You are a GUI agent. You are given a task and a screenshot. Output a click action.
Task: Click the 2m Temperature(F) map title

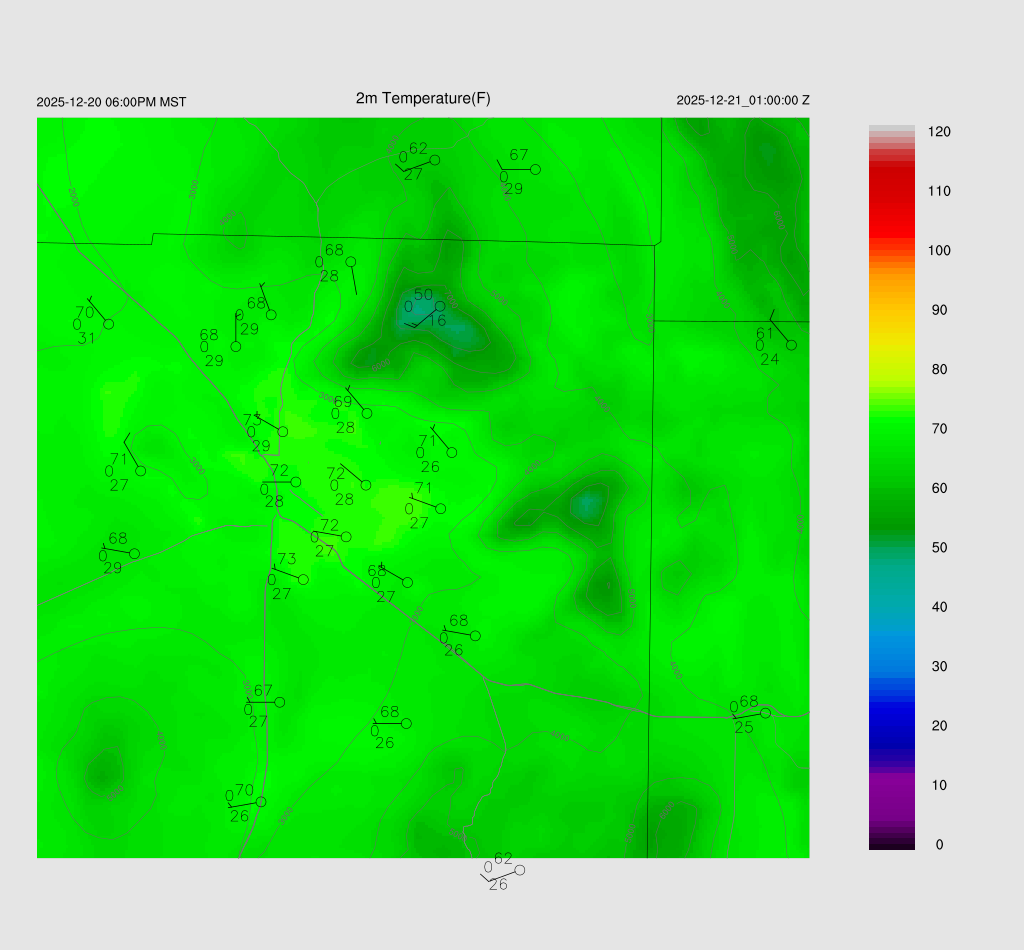423,98
